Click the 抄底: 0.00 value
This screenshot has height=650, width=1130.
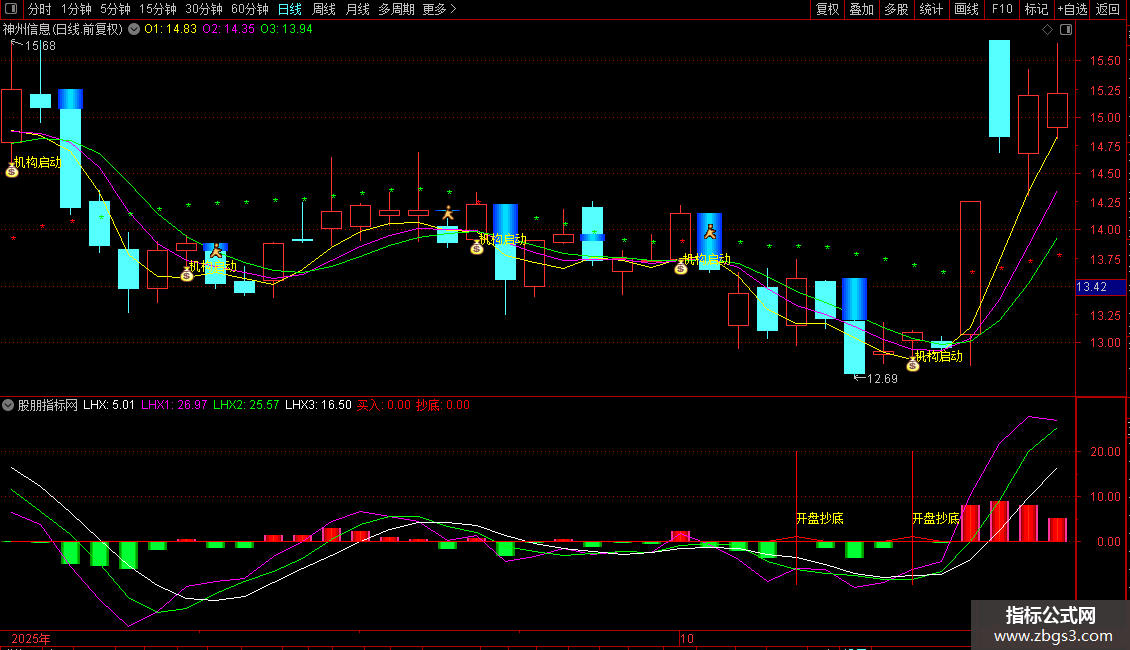[442, 405]
